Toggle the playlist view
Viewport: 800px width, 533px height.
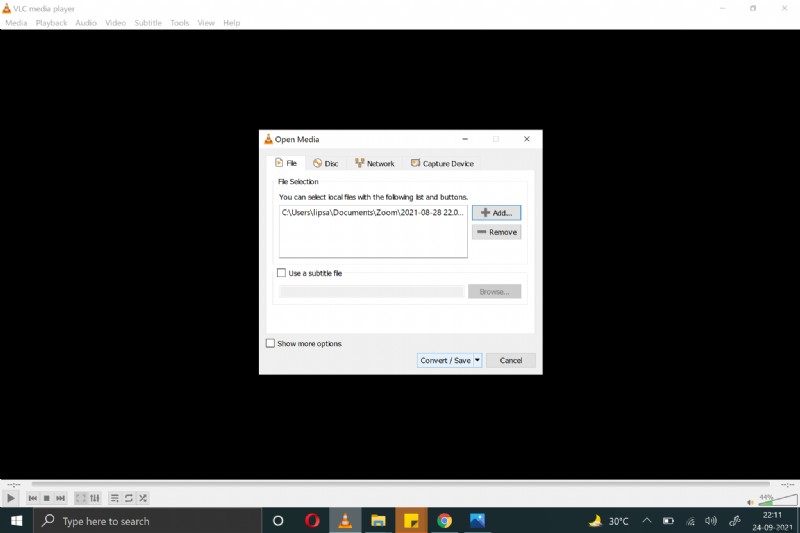point(115,498)
